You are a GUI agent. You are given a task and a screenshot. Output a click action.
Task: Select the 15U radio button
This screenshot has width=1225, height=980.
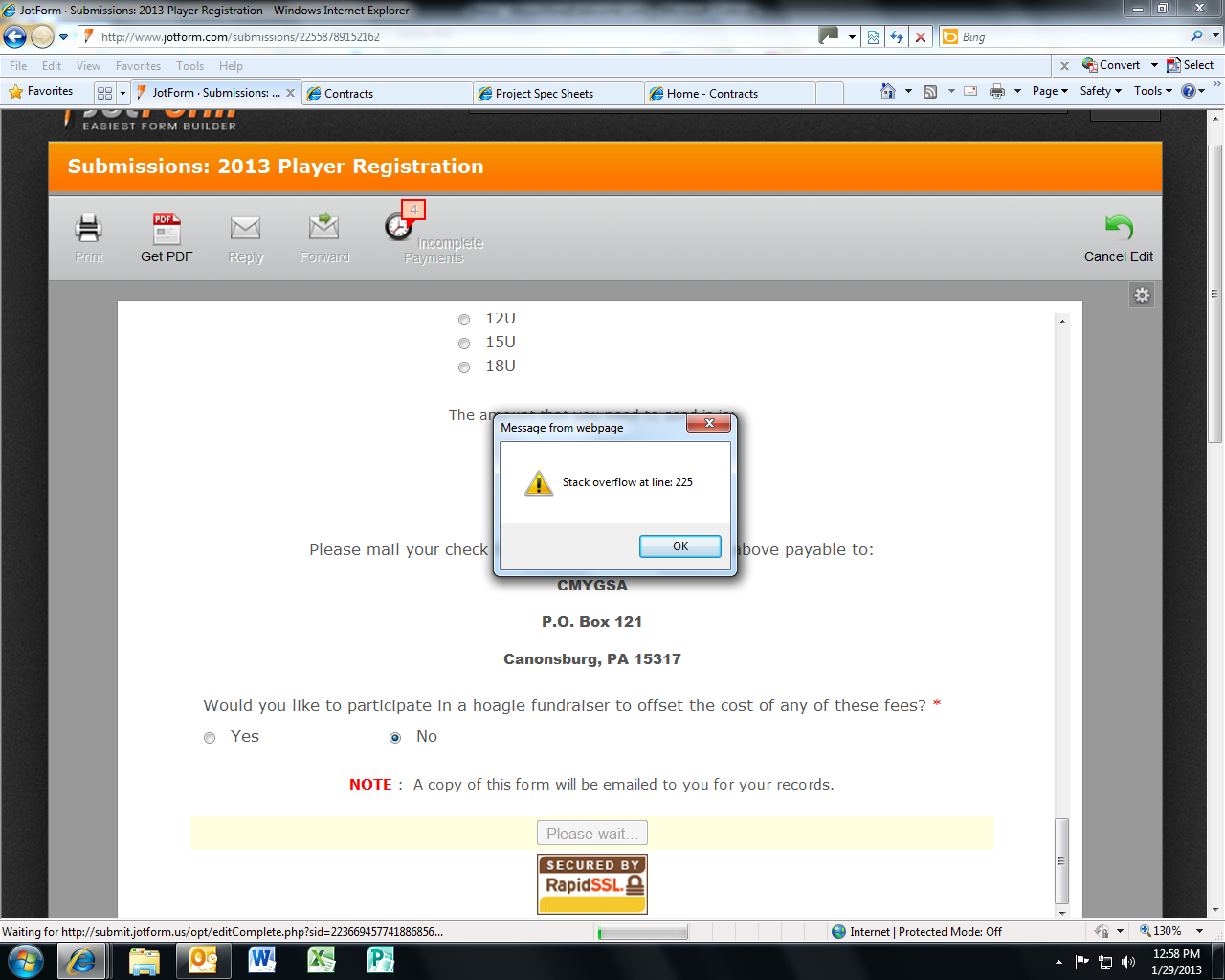tap(464, 344)
